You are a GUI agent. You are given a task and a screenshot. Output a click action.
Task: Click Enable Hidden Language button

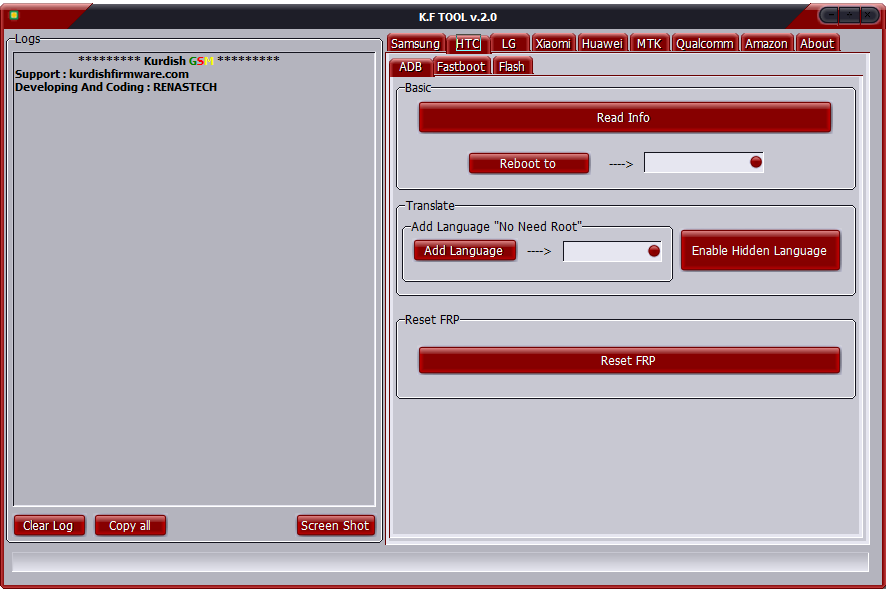coord(760,250)
